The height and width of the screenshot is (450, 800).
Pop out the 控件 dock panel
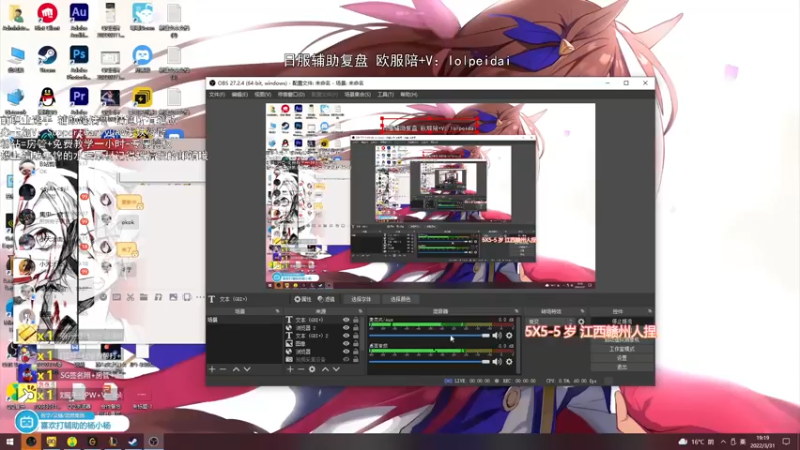point(649,311)
